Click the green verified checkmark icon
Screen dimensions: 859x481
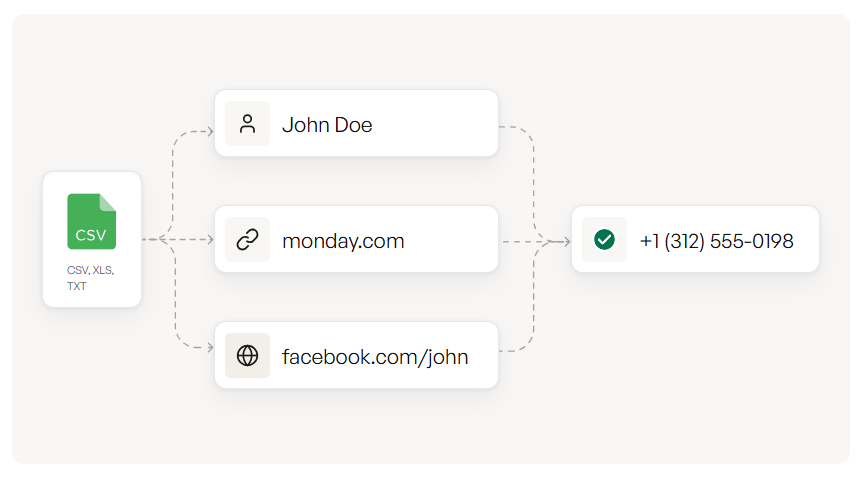[x=604, y=240]
